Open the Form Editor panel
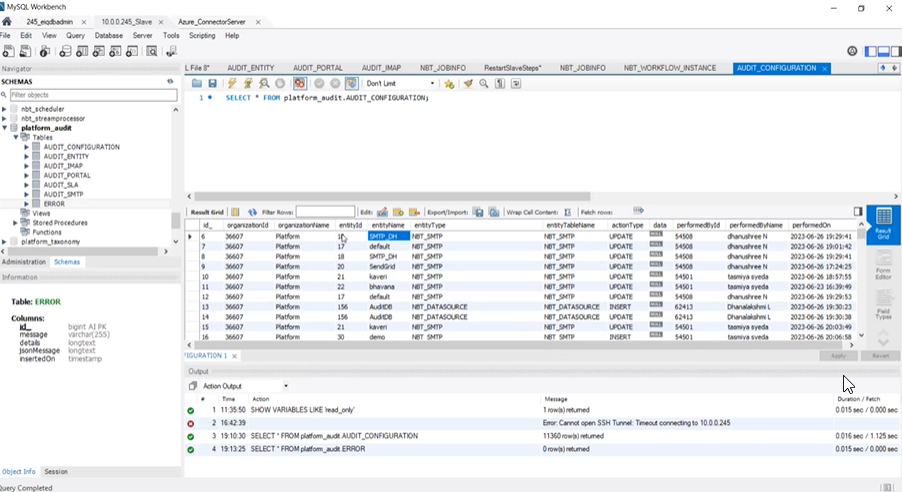 883,265
